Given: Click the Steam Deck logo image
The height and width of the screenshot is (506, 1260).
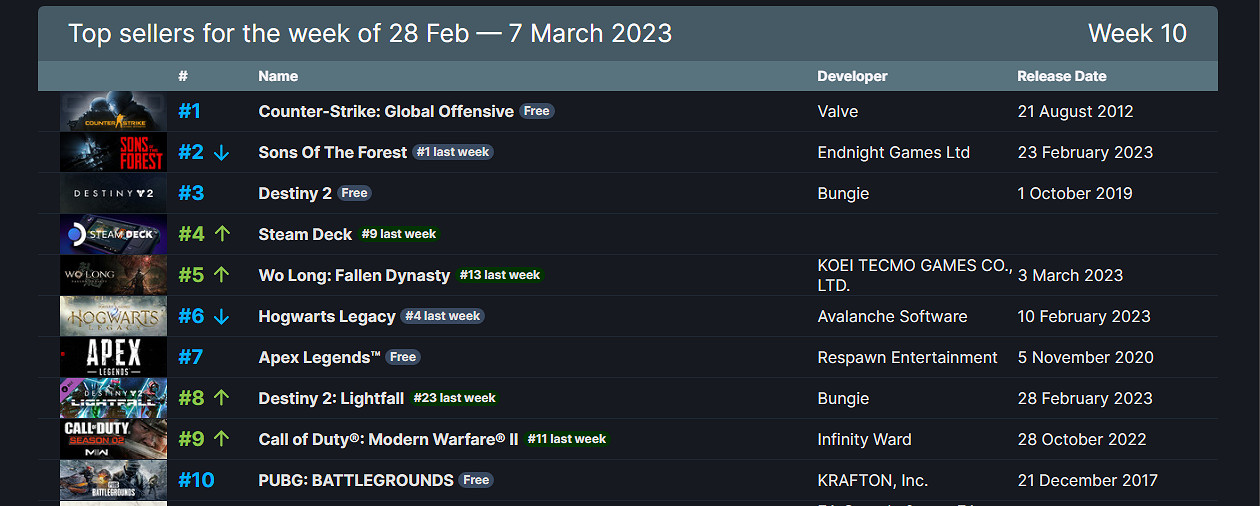Looking at the screenshot, I should [112, 234].
